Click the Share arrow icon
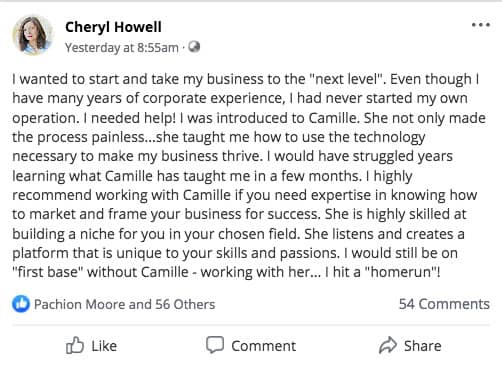This screenshot has height=365, width=502. pos(388,345)
